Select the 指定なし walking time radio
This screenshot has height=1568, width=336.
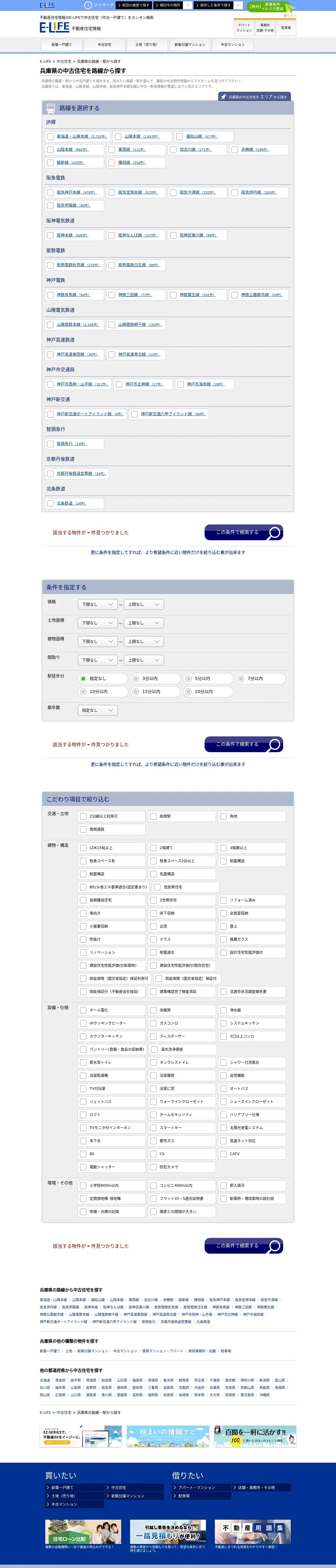(83, 678)
